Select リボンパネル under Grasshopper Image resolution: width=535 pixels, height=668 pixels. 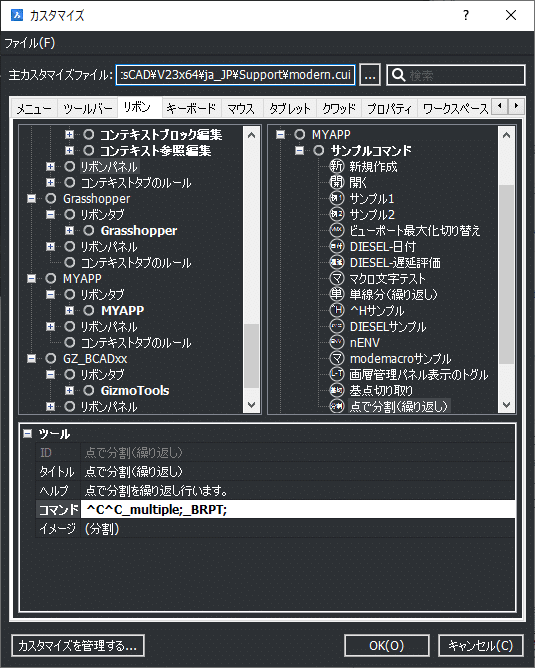click(109, 247)
